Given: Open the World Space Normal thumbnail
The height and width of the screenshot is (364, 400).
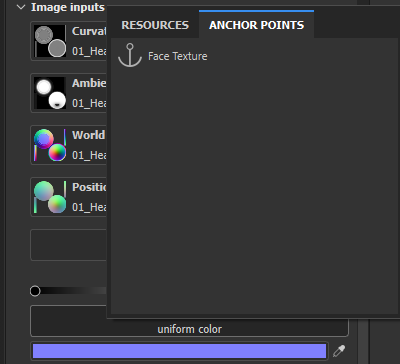Looking at the screenshot, I should point(50,145).
